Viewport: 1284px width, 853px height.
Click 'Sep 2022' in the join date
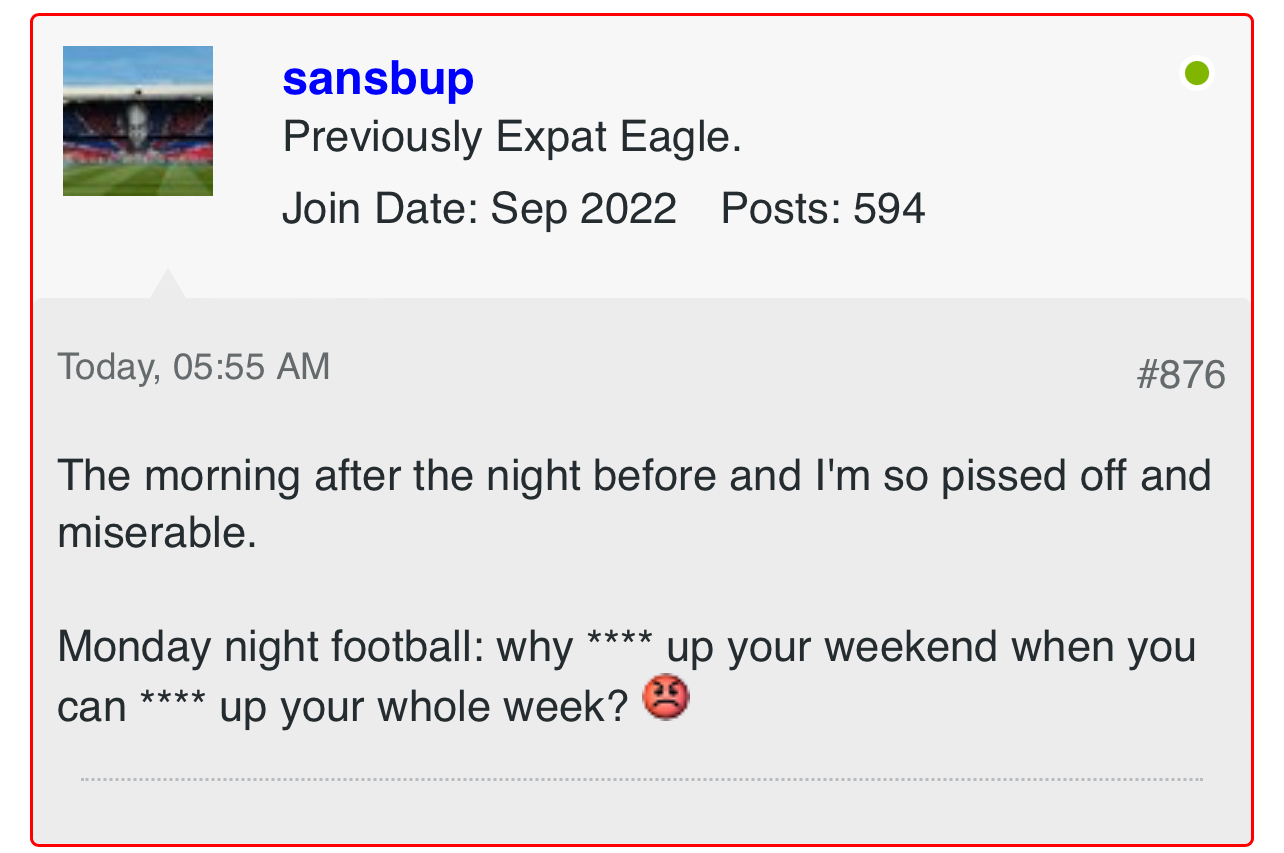tap(584, 209)
